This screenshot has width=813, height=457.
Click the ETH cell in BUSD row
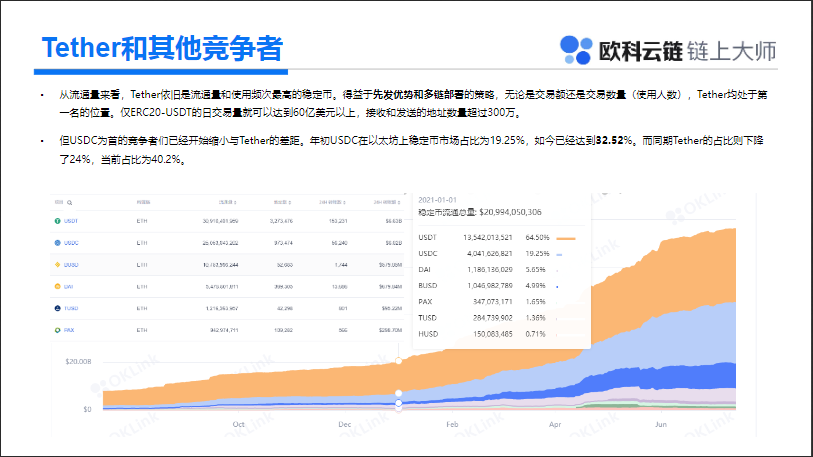click(x=142, y=265)
